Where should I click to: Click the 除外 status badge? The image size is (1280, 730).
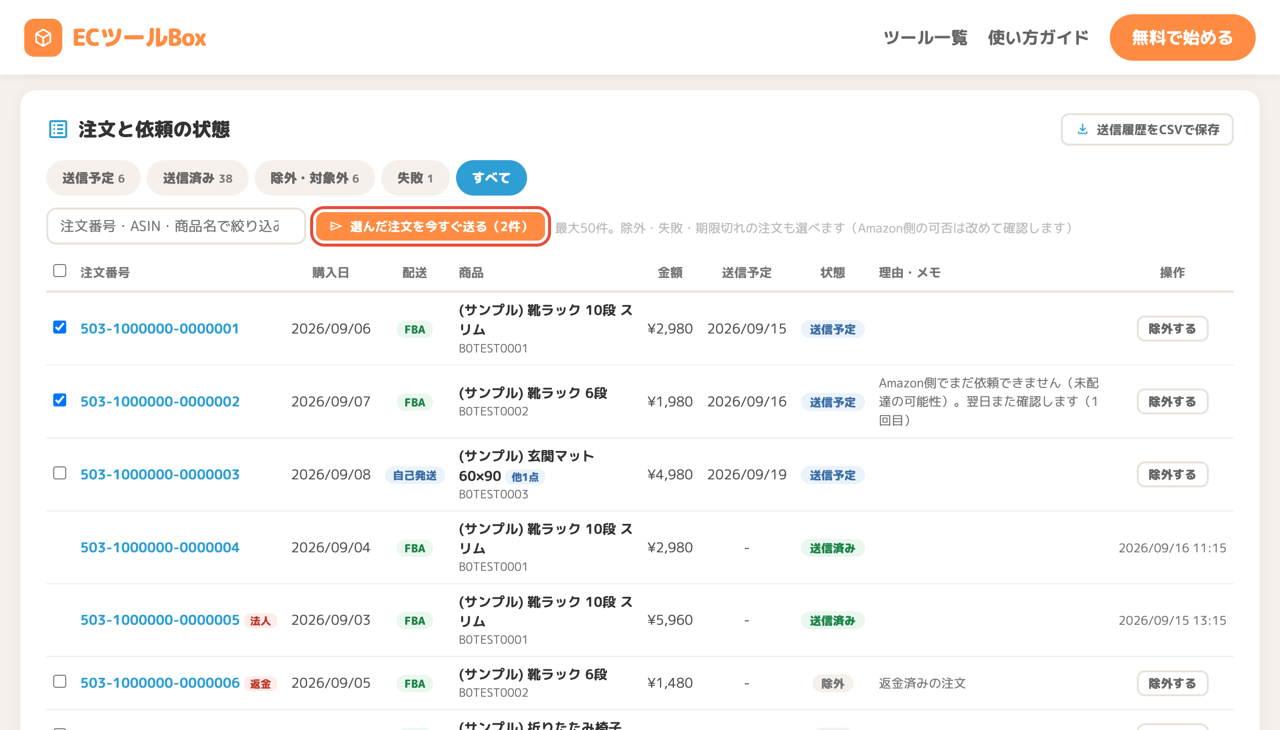click(x=832, y=684)
